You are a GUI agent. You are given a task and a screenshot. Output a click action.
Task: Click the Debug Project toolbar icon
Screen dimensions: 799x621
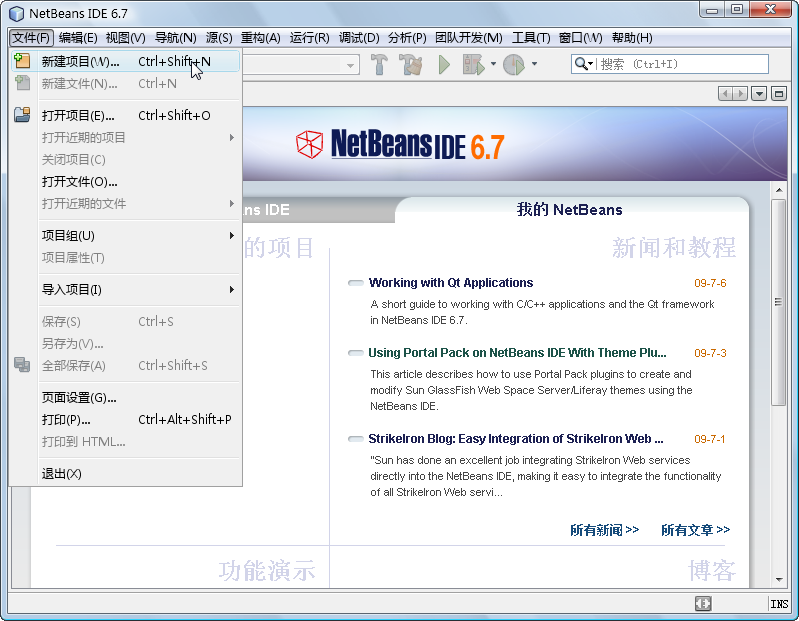[x=472, y=65]
